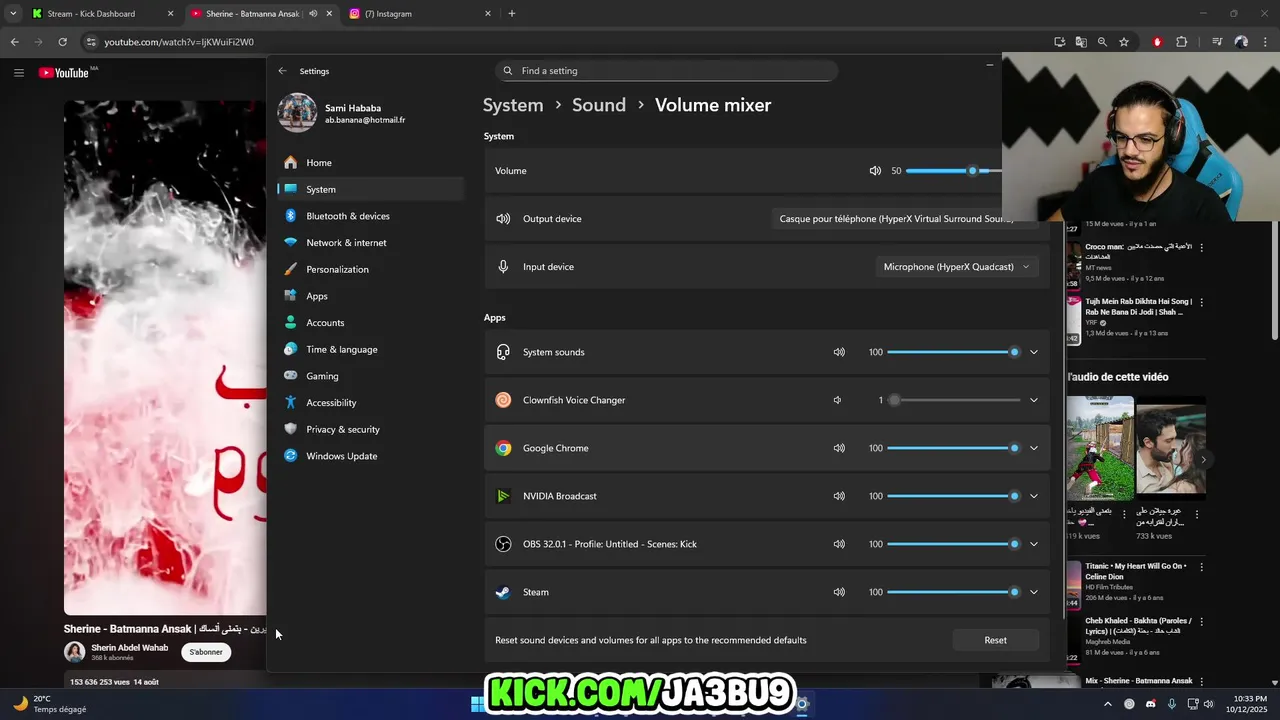Click the zoom magnifier icon in address bar

1102,42
